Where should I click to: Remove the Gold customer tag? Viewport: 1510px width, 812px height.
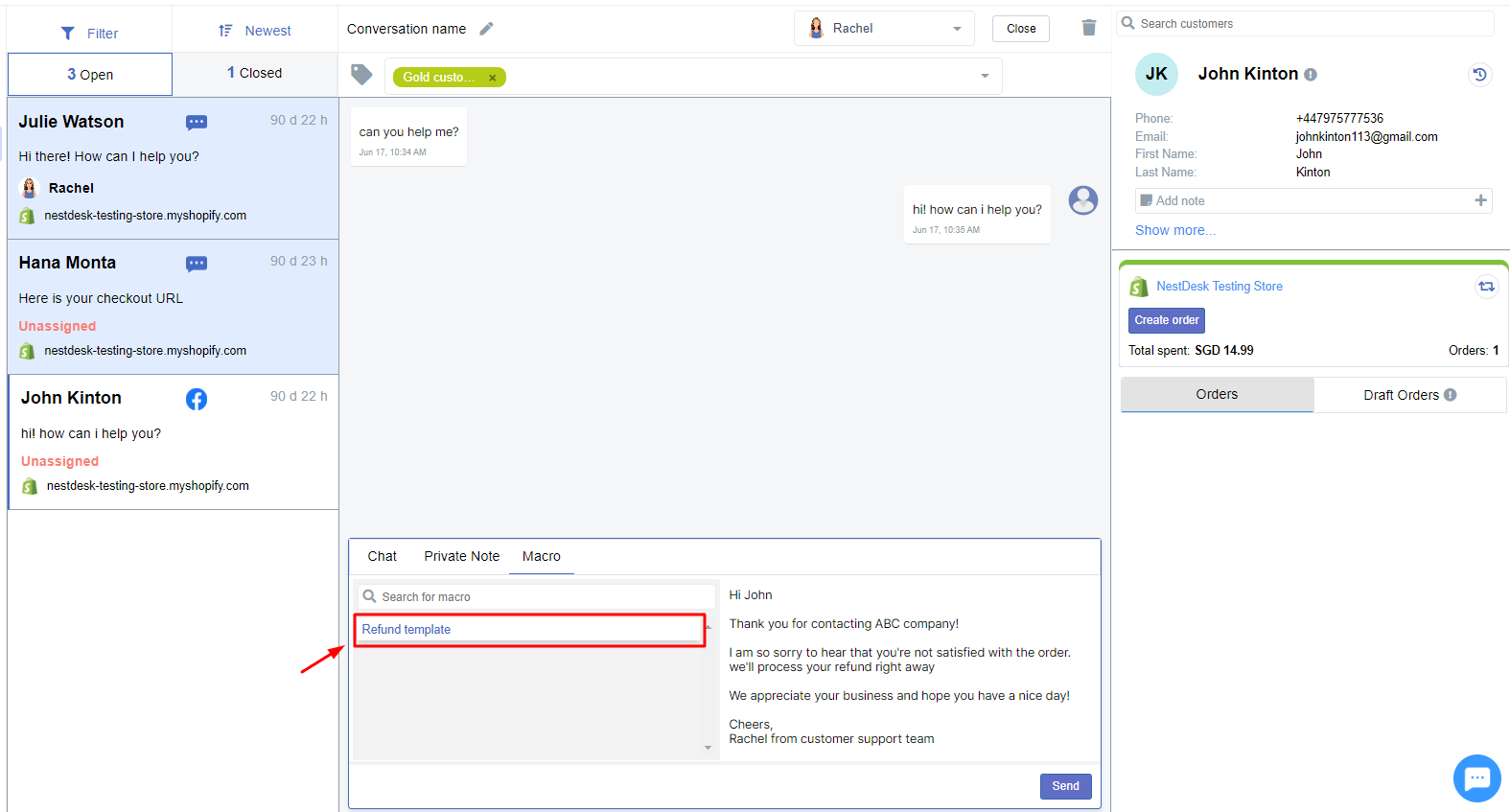point(493,78)
